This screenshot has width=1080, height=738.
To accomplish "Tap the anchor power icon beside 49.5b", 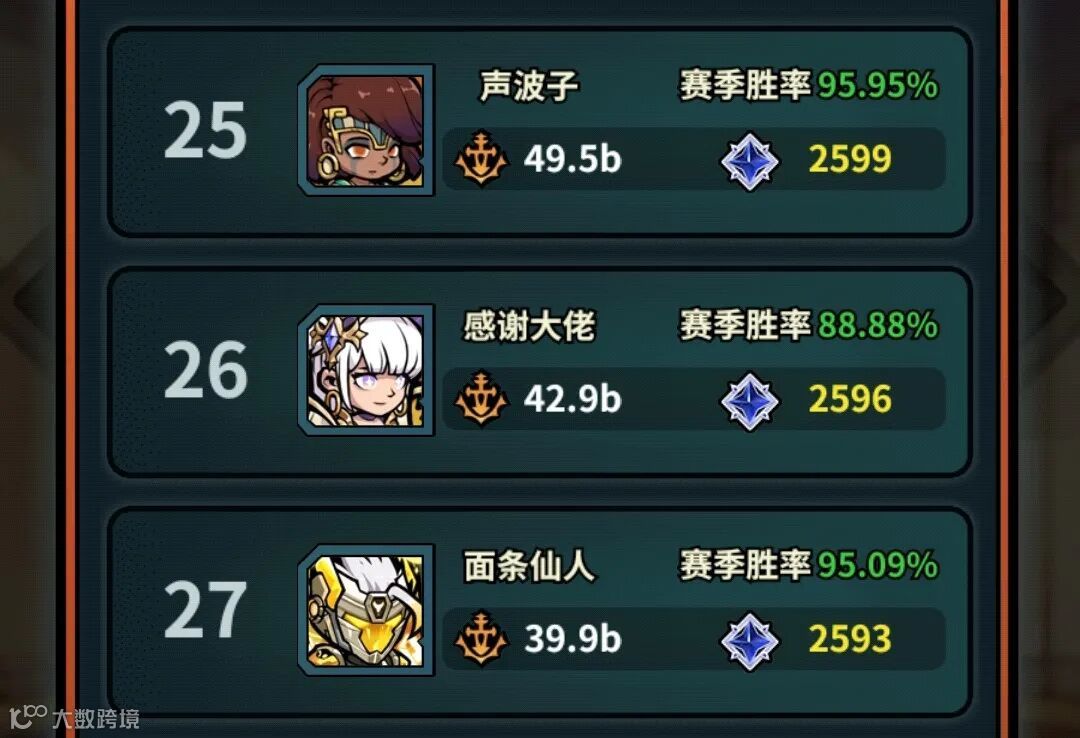I will (x=481, y=158).
